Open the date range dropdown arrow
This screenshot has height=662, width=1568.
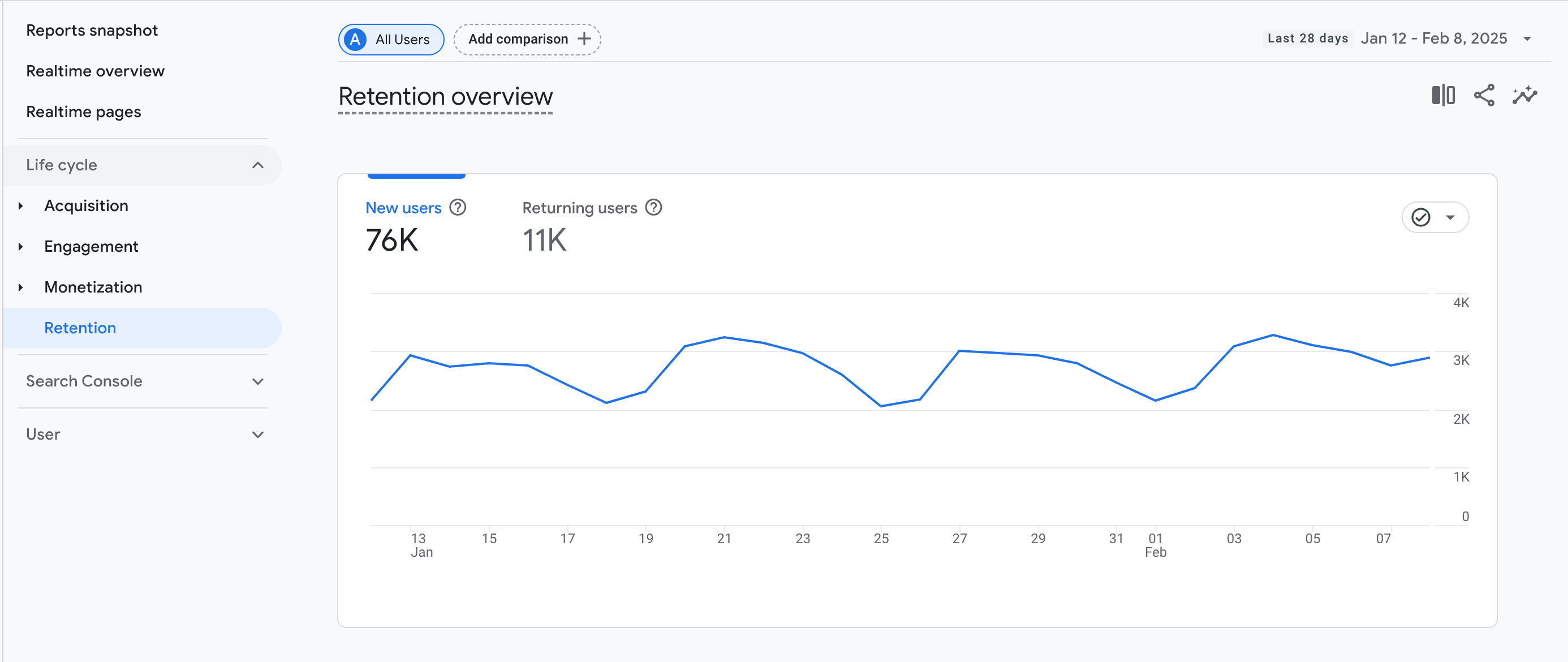[1527, 39]
